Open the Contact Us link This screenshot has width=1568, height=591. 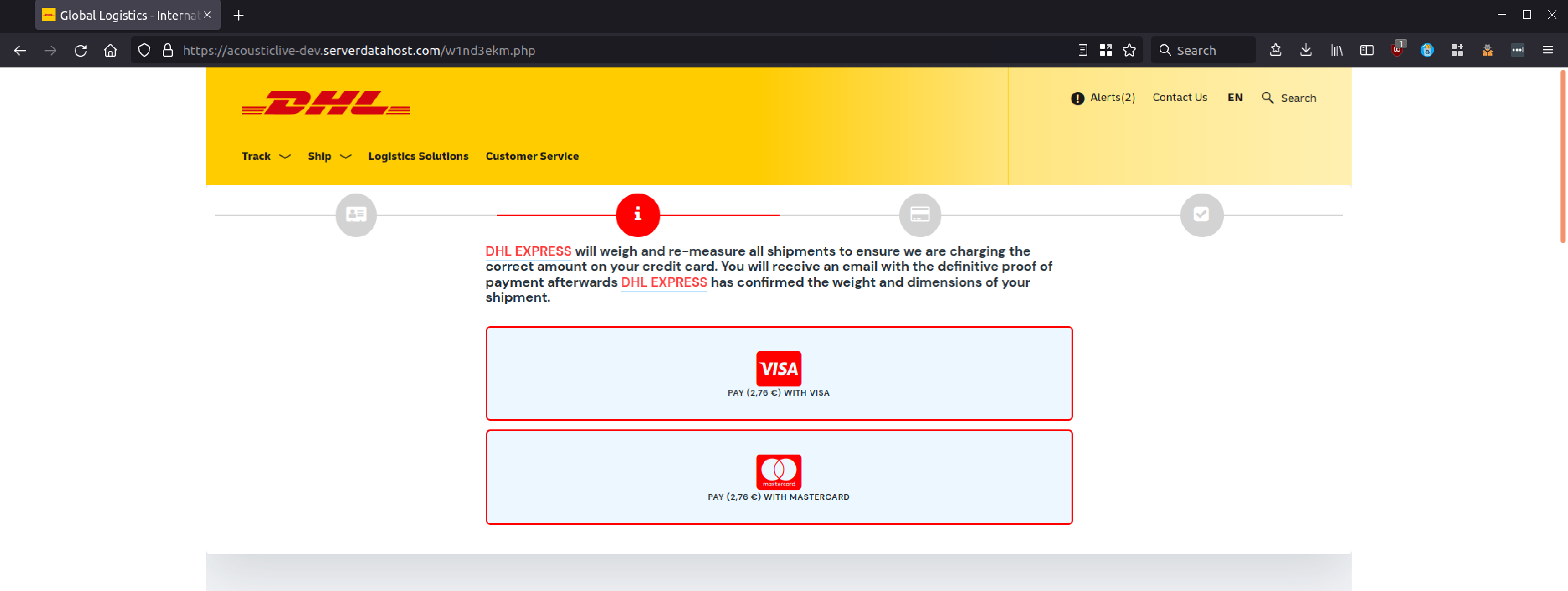(x=1180, y=97)
